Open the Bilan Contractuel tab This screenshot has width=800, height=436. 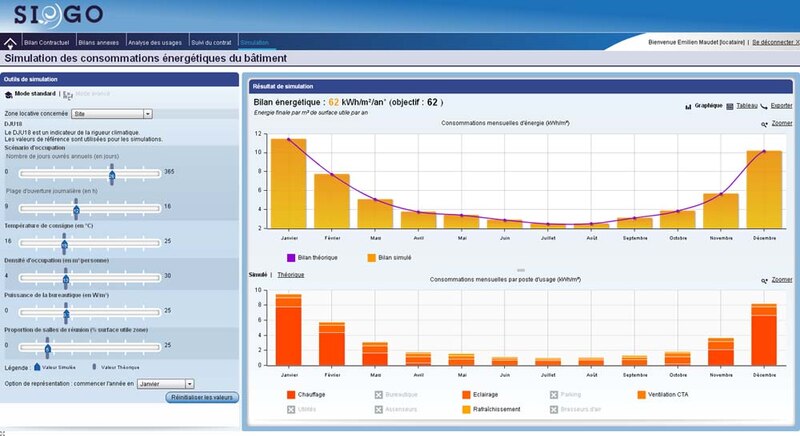[46, 43]
